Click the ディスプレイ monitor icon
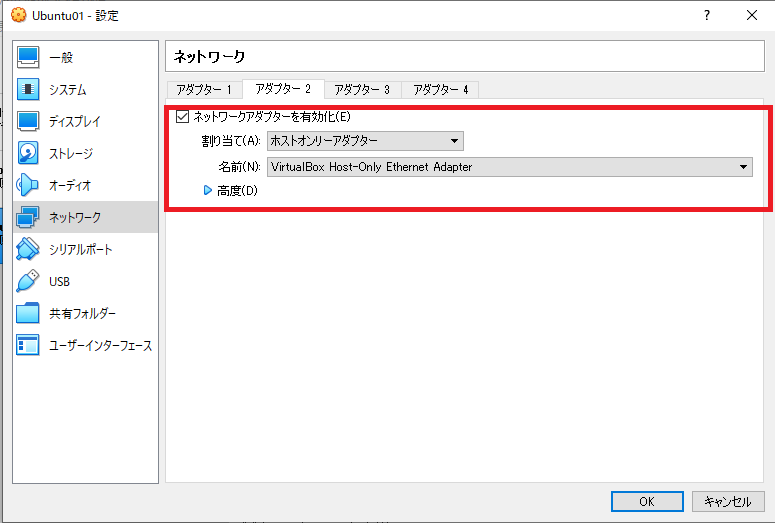Screen dimensions: 775x523 pos(28,121)
